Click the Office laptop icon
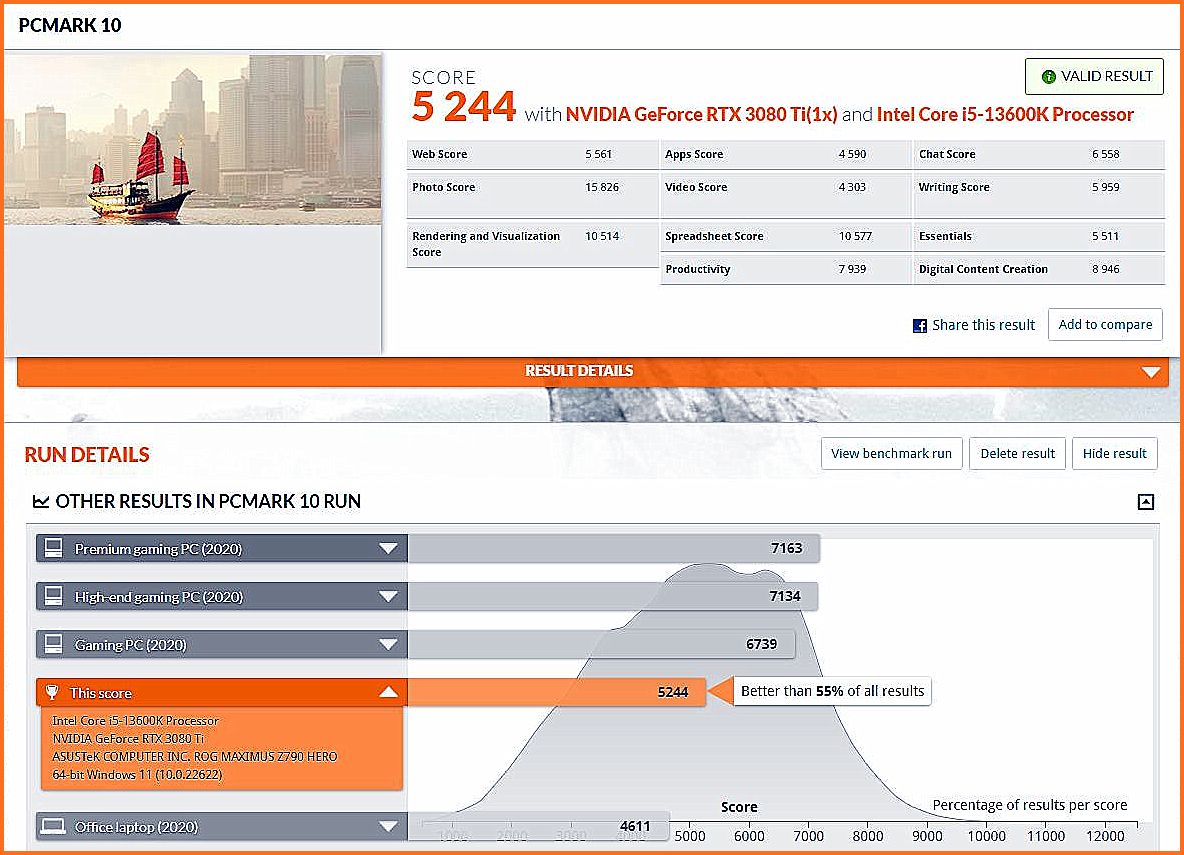Viewport: 1184px width, 855px height. pyautogui.click(x=53, y=826)
